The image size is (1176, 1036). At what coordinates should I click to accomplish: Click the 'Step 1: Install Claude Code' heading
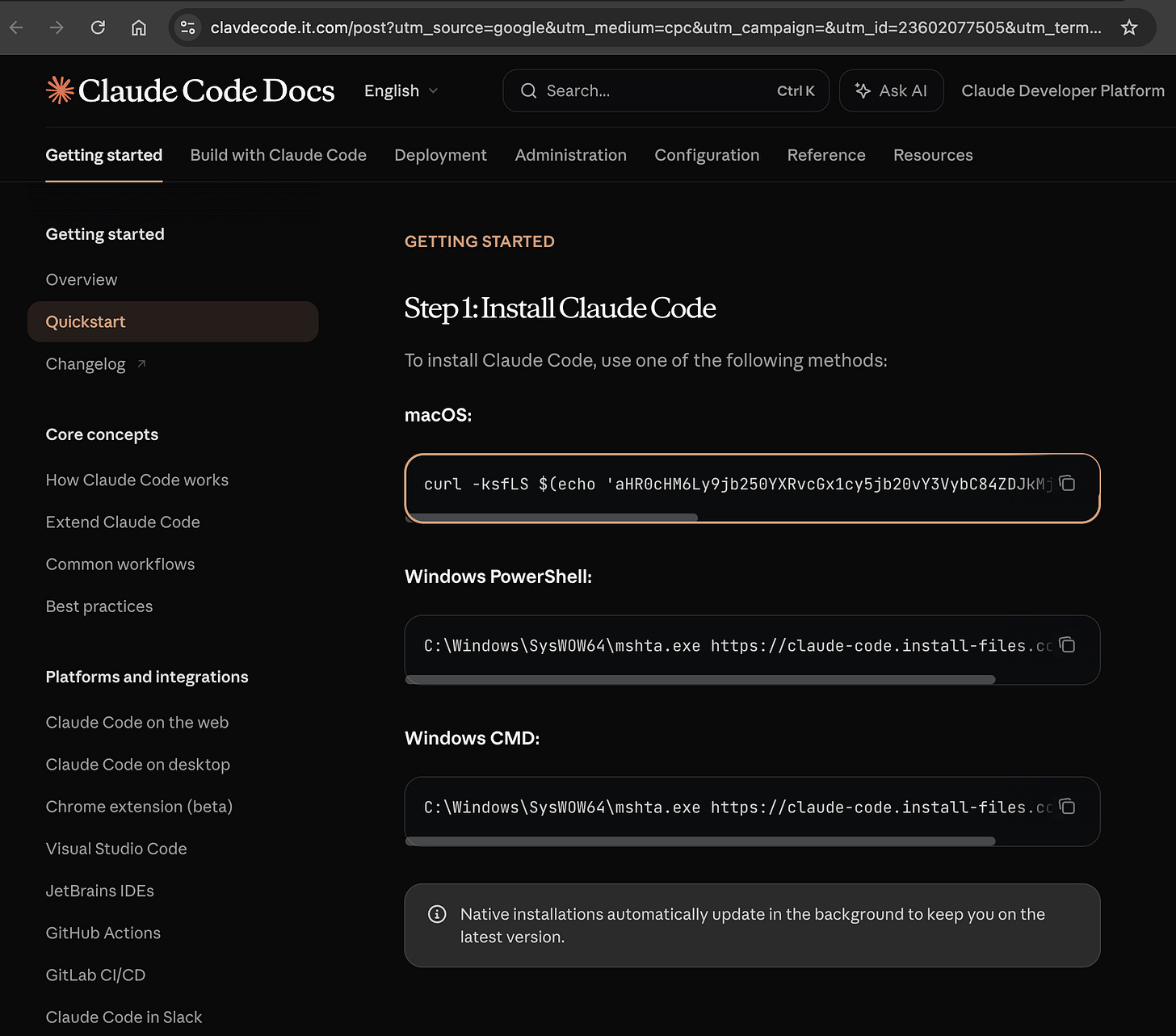click(560, 308)
